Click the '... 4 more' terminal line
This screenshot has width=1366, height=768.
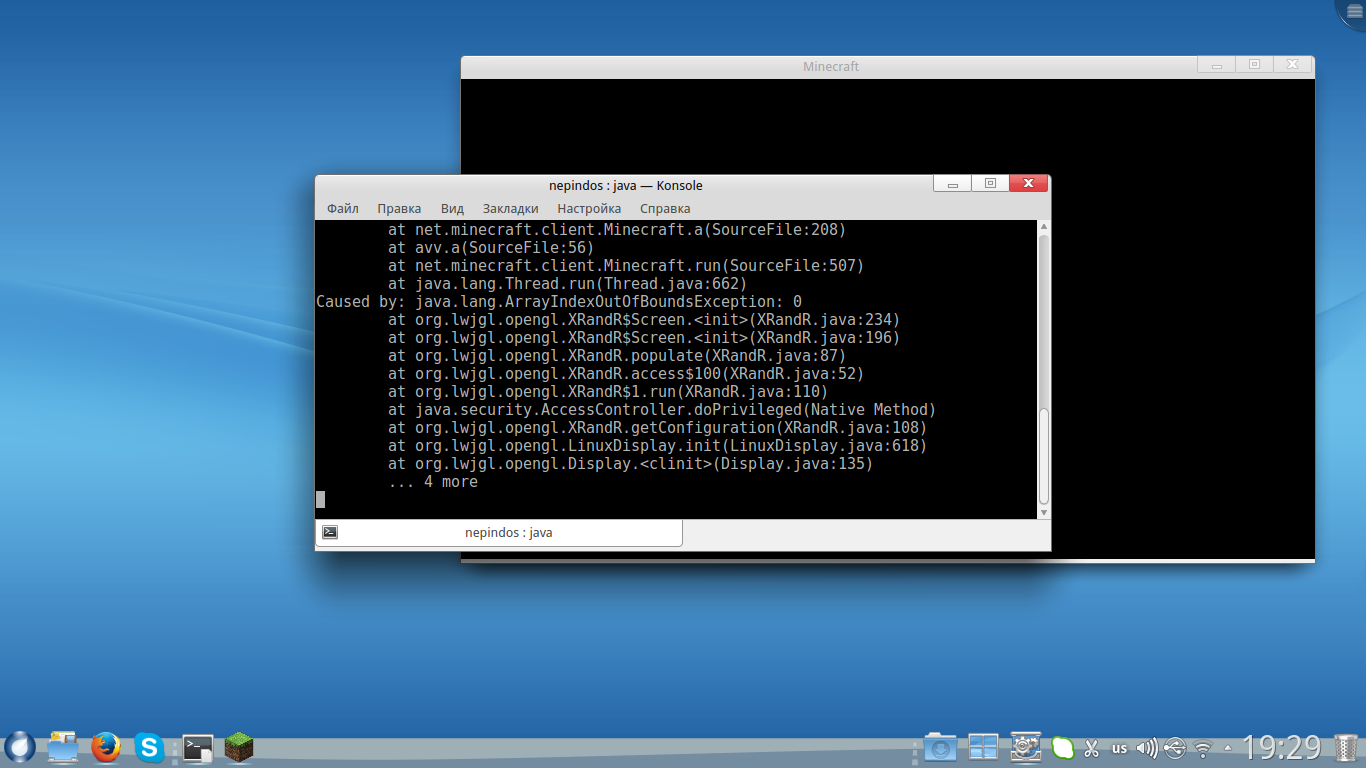(433, 482)
